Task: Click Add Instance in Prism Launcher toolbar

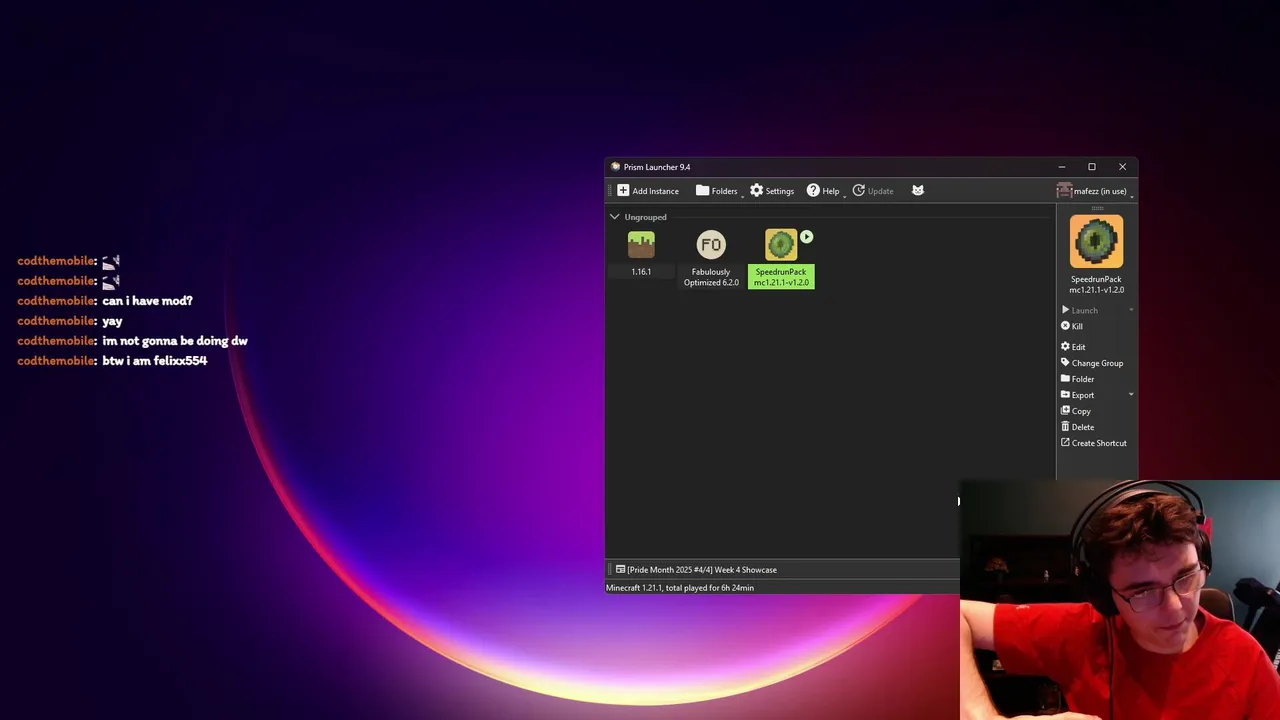Action: click(x=648, y=191)
